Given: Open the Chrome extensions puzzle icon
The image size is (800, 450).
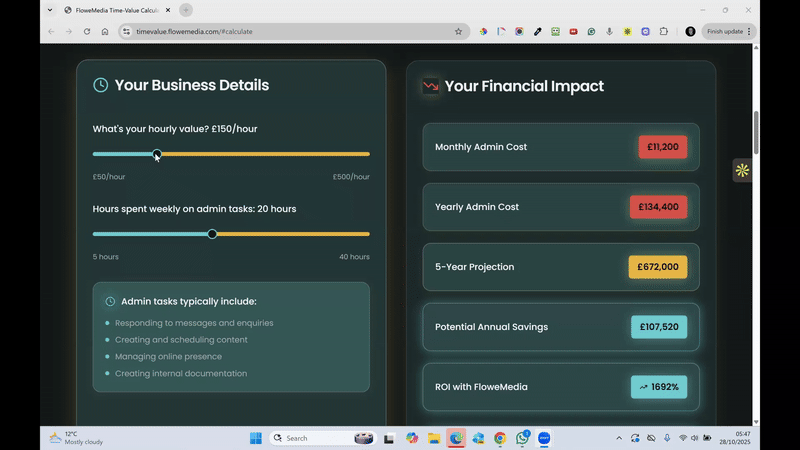Looking at the screenshot, I should [663, 31].
